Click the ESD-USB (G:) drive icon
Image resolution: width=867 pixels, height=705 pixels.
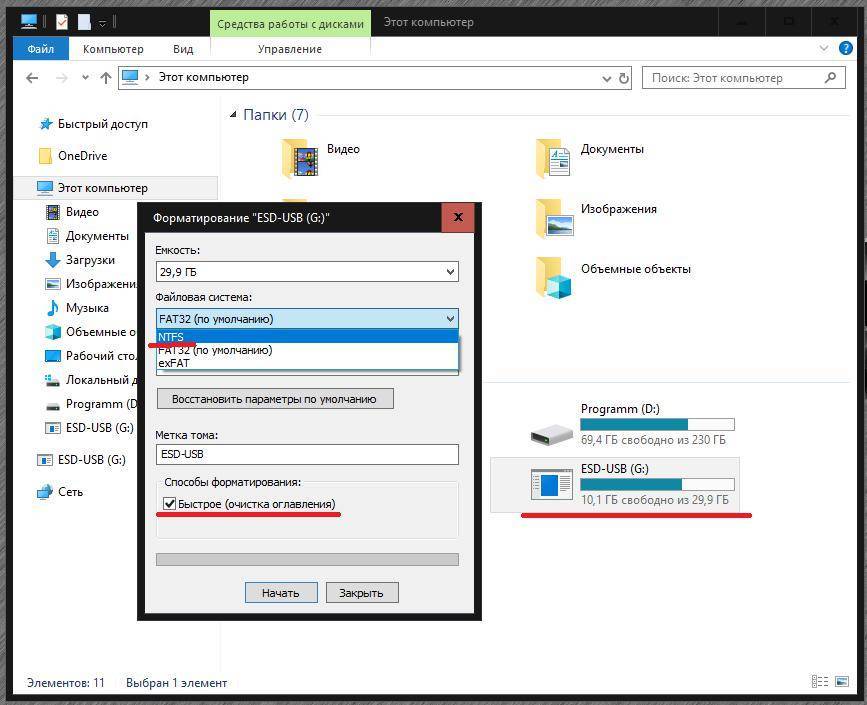551,484
